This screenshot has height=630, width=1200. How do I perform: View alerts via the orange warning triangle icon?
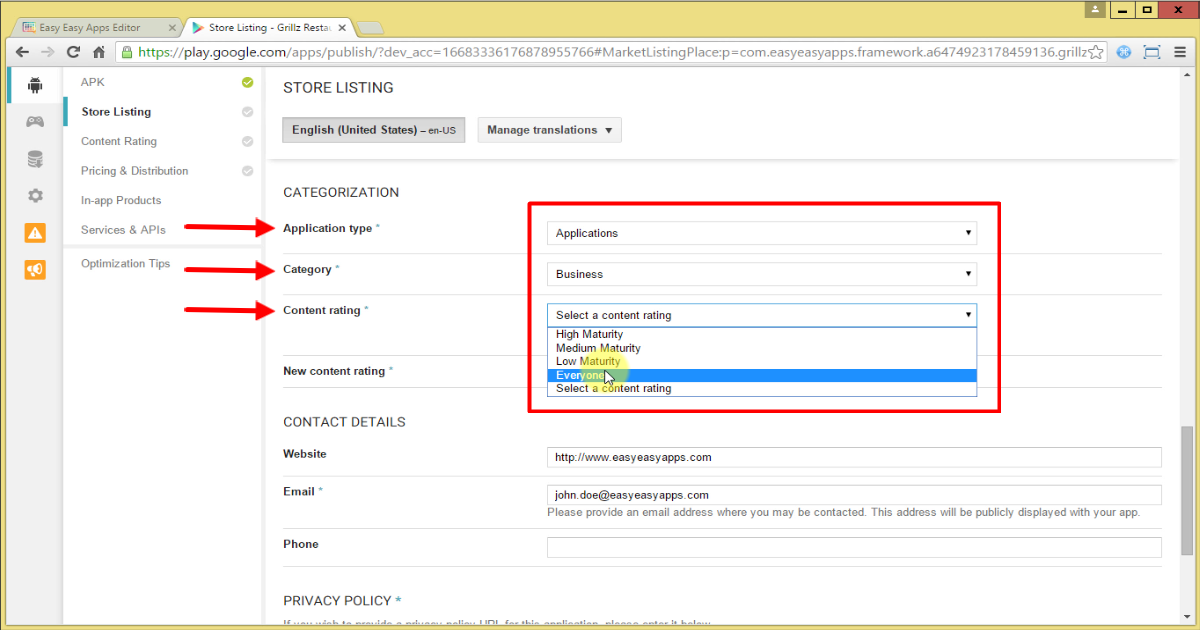point(33,232)
